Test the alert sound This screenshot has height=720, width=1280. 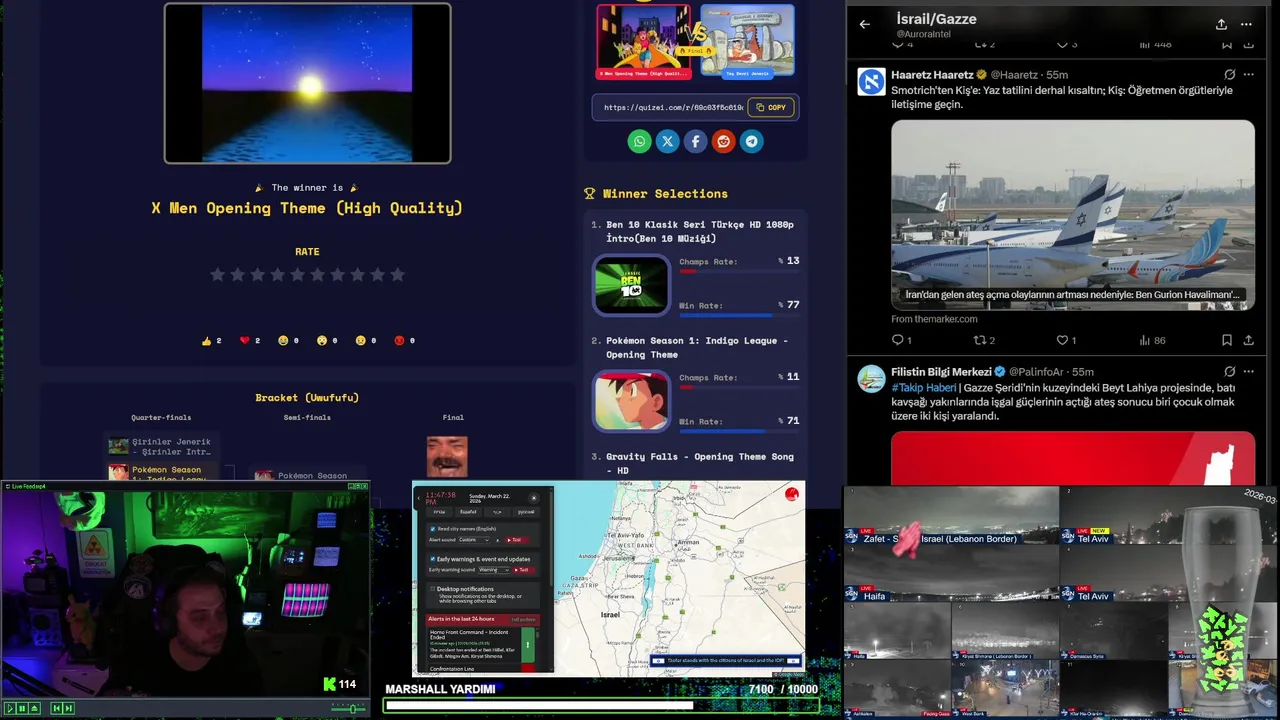coord(516,540)
